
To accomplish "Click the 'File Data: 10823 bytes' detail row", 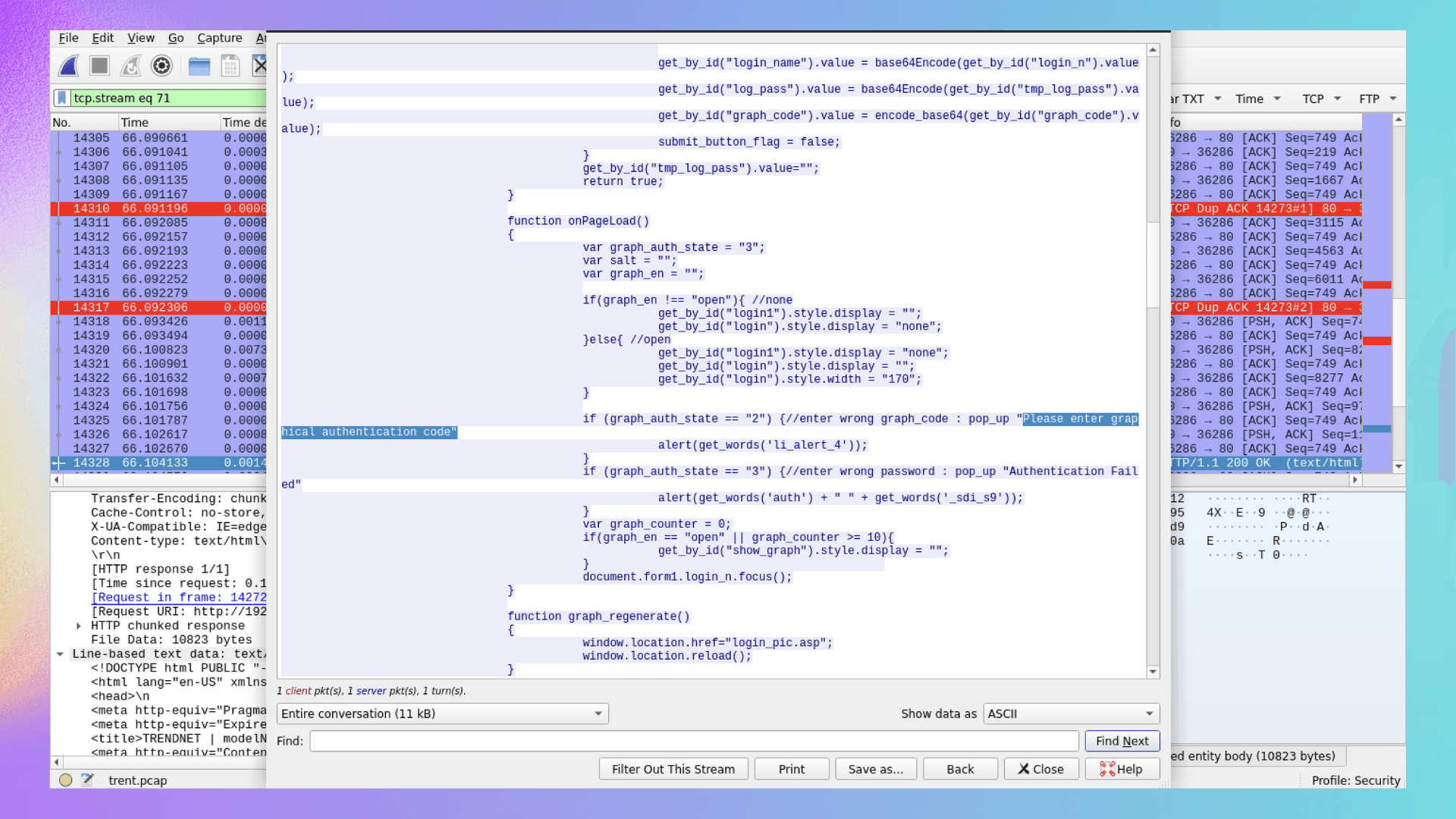I will (171, 639).
